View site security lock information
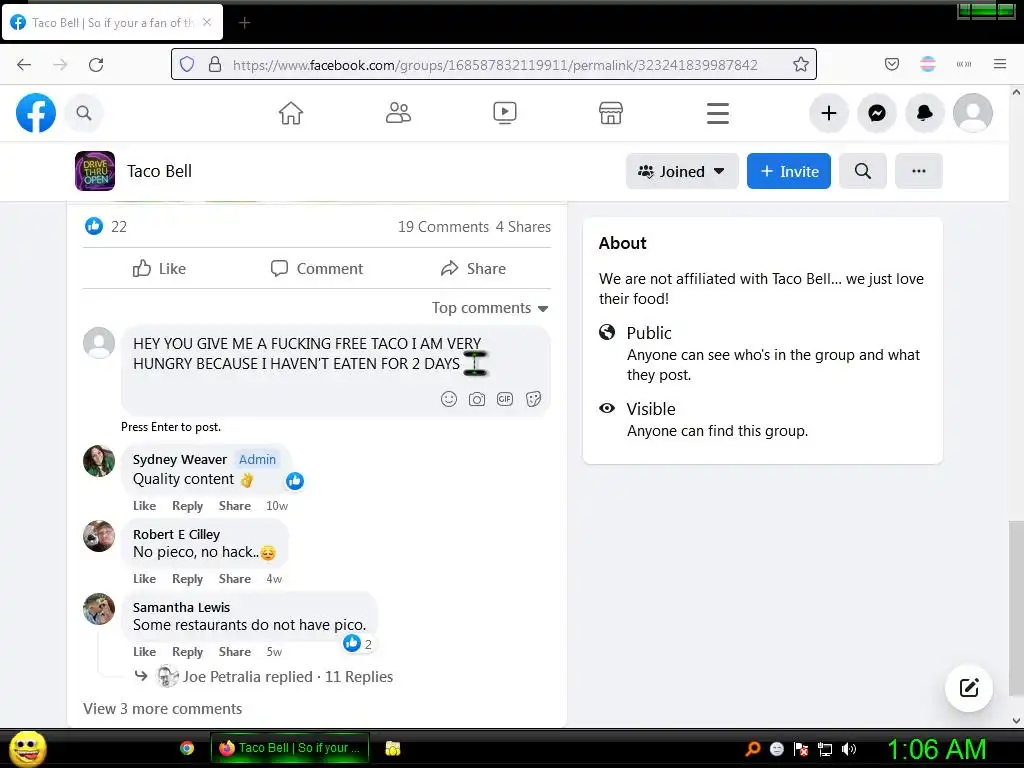This screenshot has width=1024, height=768. (214, 64)
